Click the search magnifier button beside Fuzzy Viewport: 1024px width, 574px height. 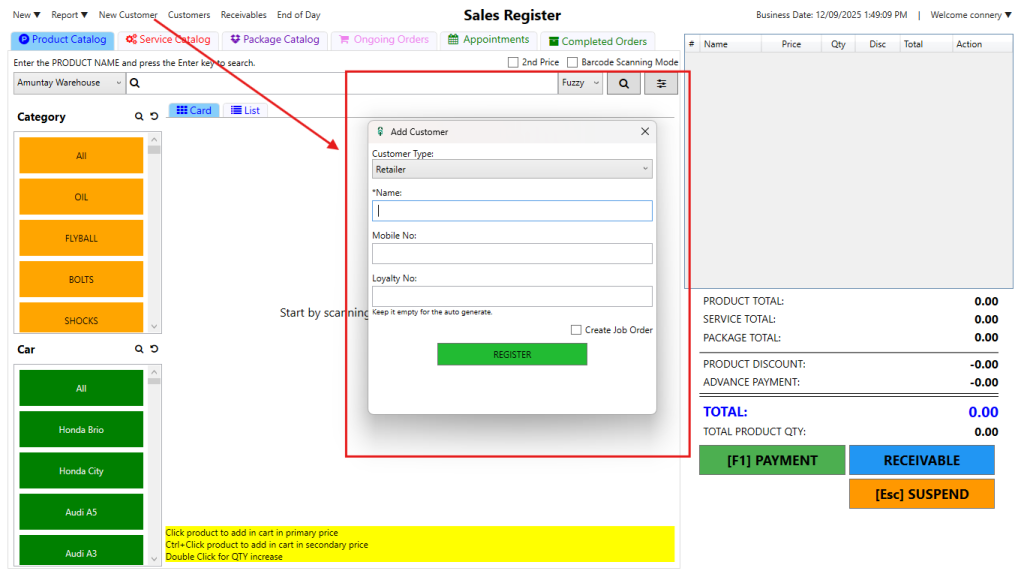[x=623, y=84]
